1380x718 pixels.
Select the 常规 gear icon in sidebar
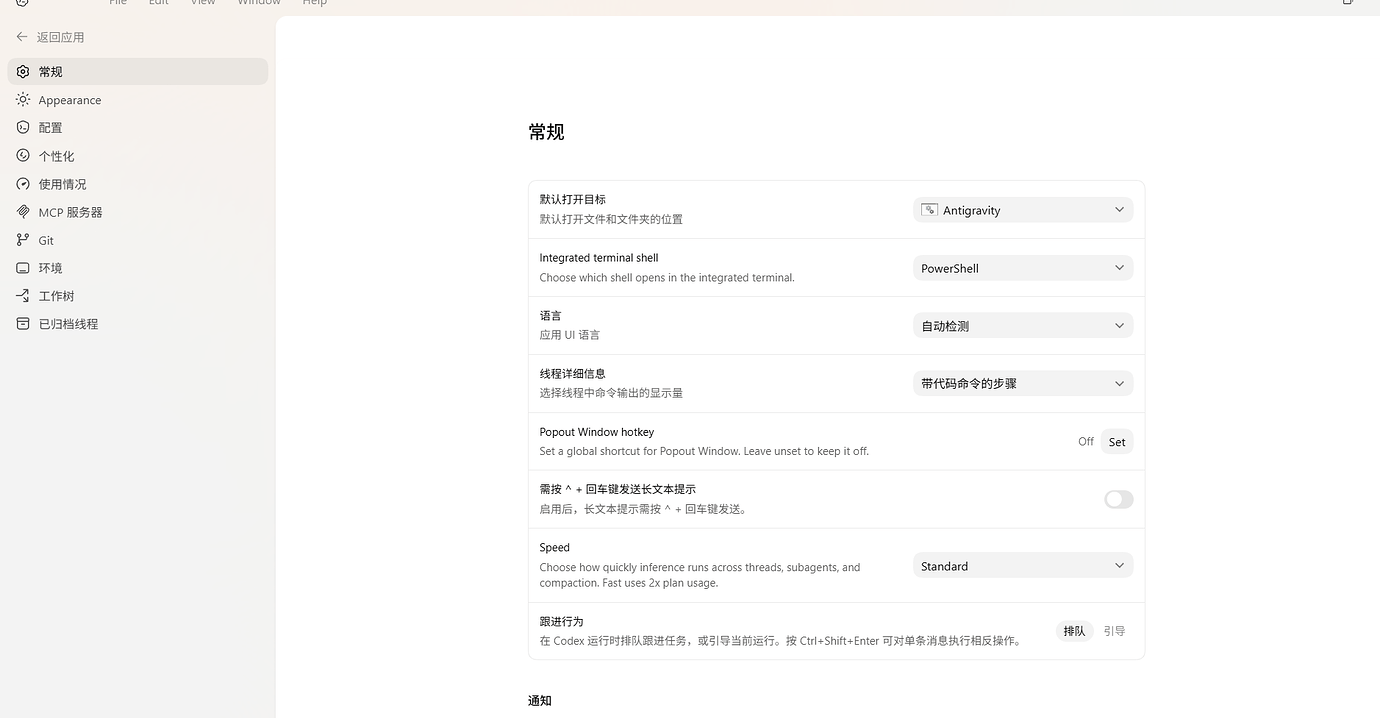coord(23,72)
